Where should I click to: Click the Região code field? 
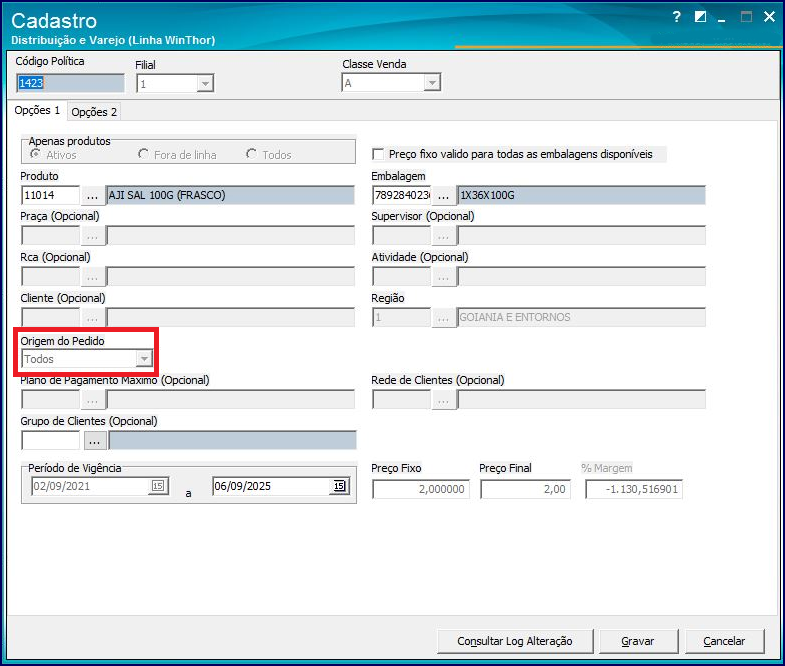(x=402, y=318)
